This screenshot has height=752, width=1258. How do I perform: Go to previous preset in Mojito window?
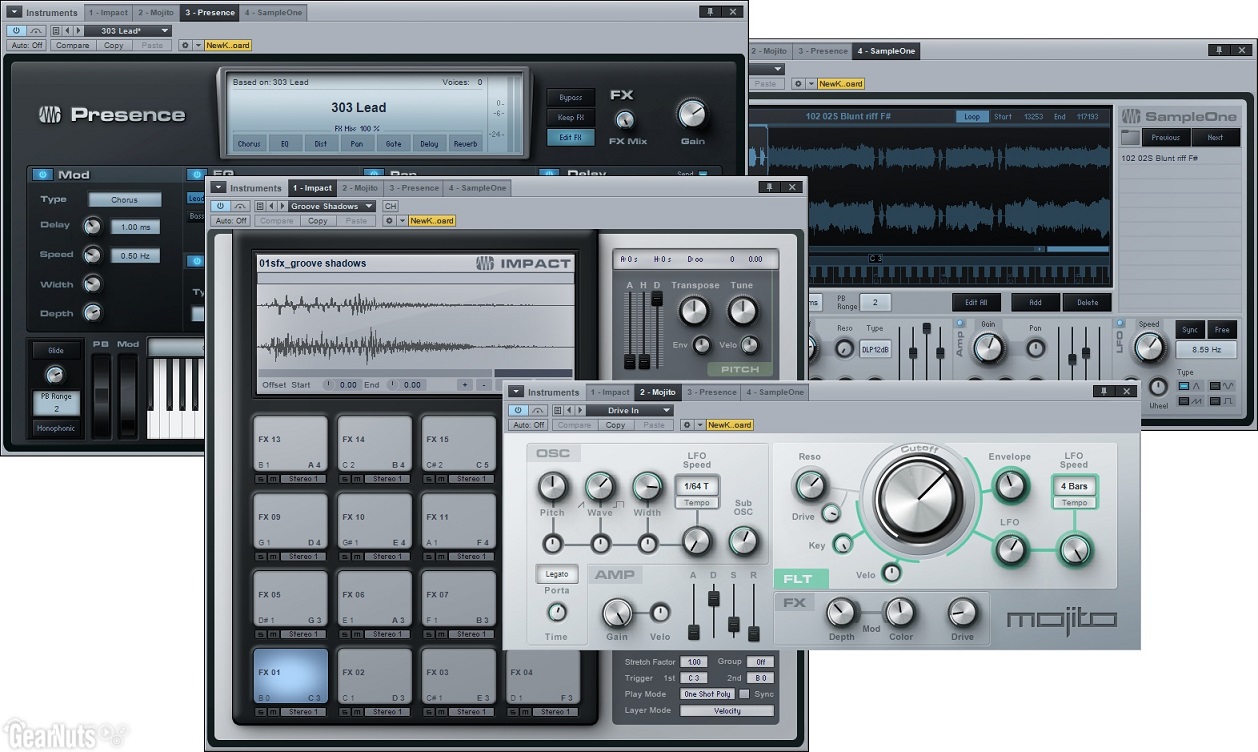click(x=569, y=410)
